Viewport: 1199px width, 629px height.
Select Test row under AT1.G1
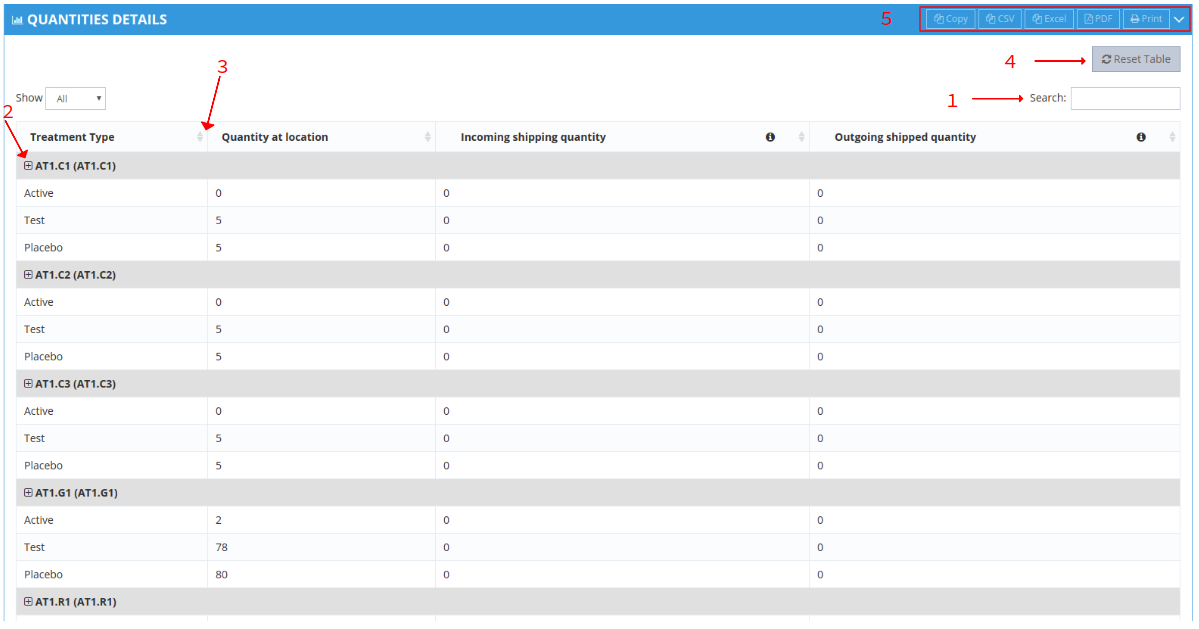pos(598,547)
